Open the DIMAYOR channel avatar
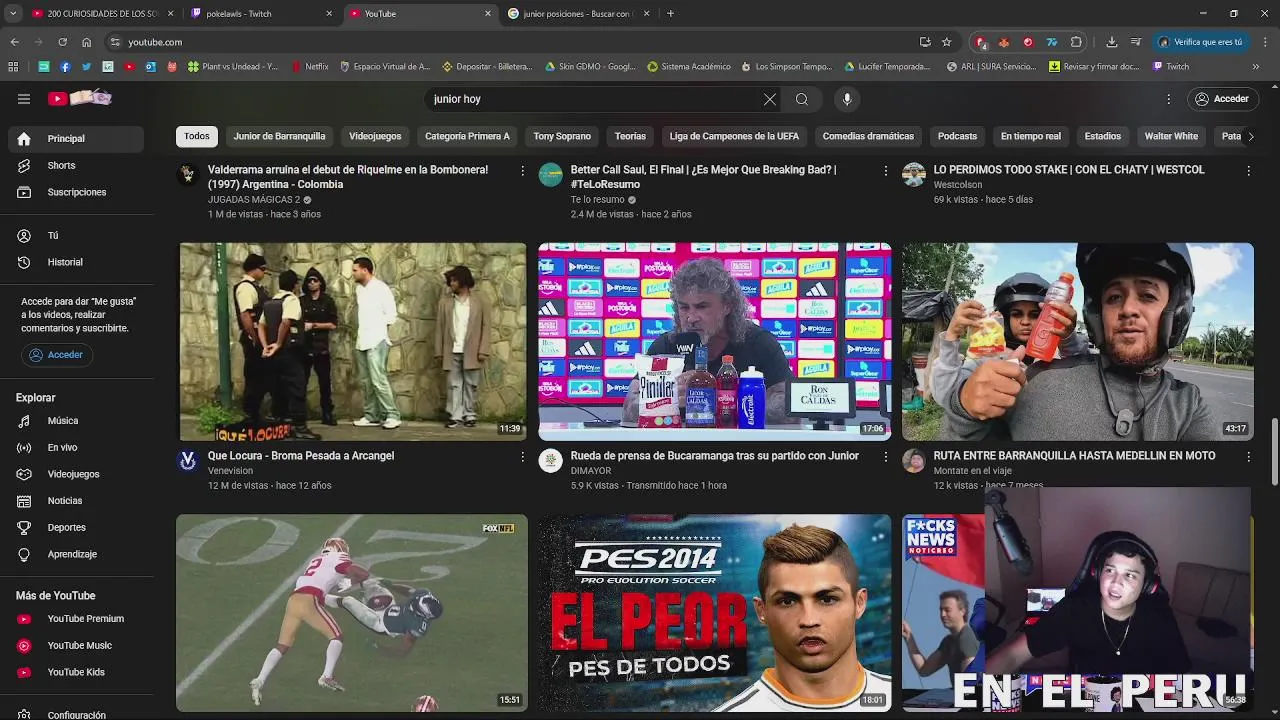Screen dimensions: 1280x720 [550, 460]
